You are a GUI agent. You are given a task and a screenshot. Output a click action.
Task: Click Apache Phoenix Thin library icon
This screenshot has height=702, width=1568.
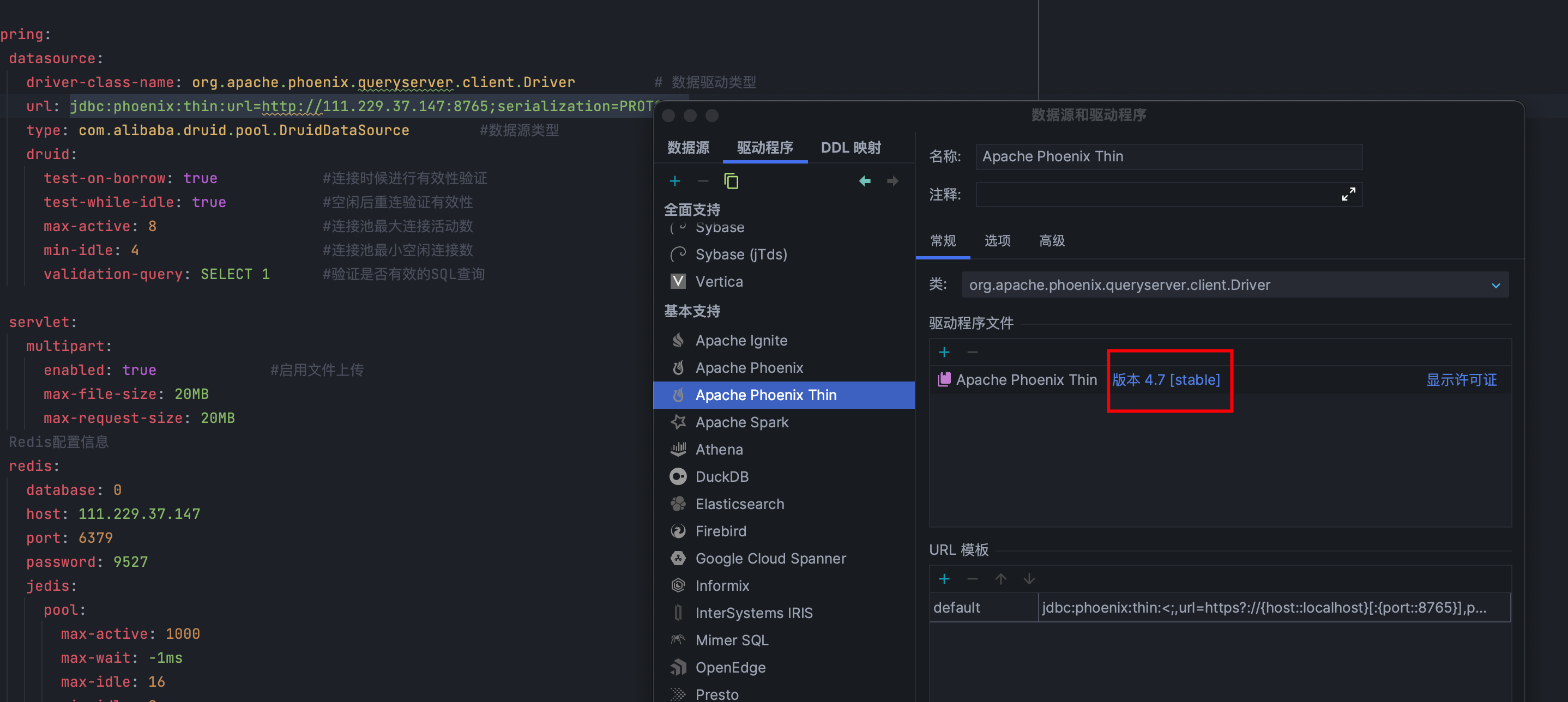944,379
